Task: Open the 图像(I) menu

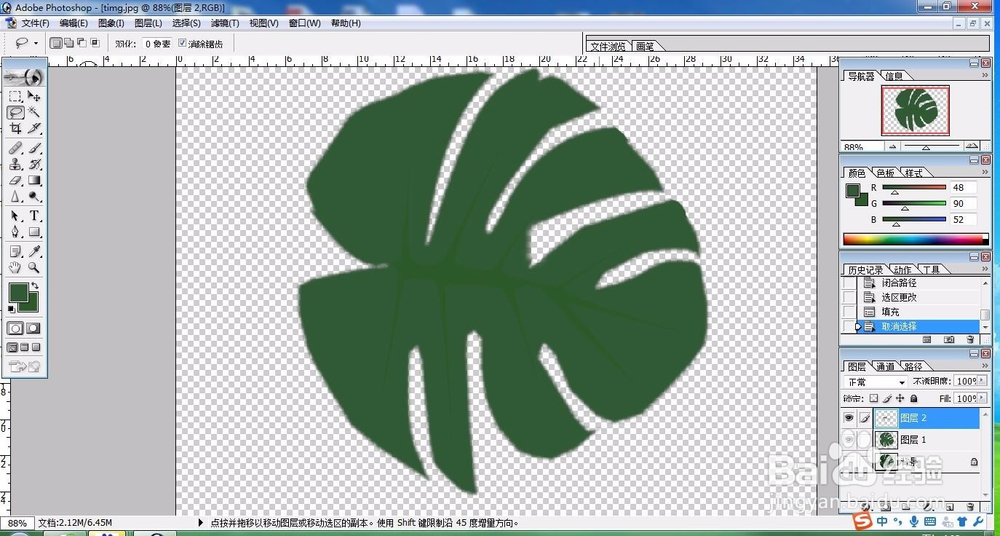Action: coord(111,23)
